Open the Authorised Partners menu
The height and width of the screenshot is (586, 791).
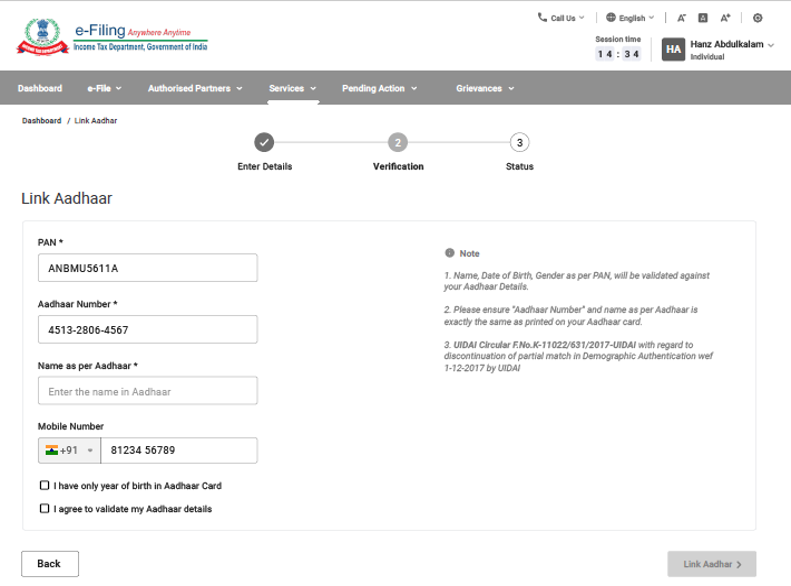[195, 88]
